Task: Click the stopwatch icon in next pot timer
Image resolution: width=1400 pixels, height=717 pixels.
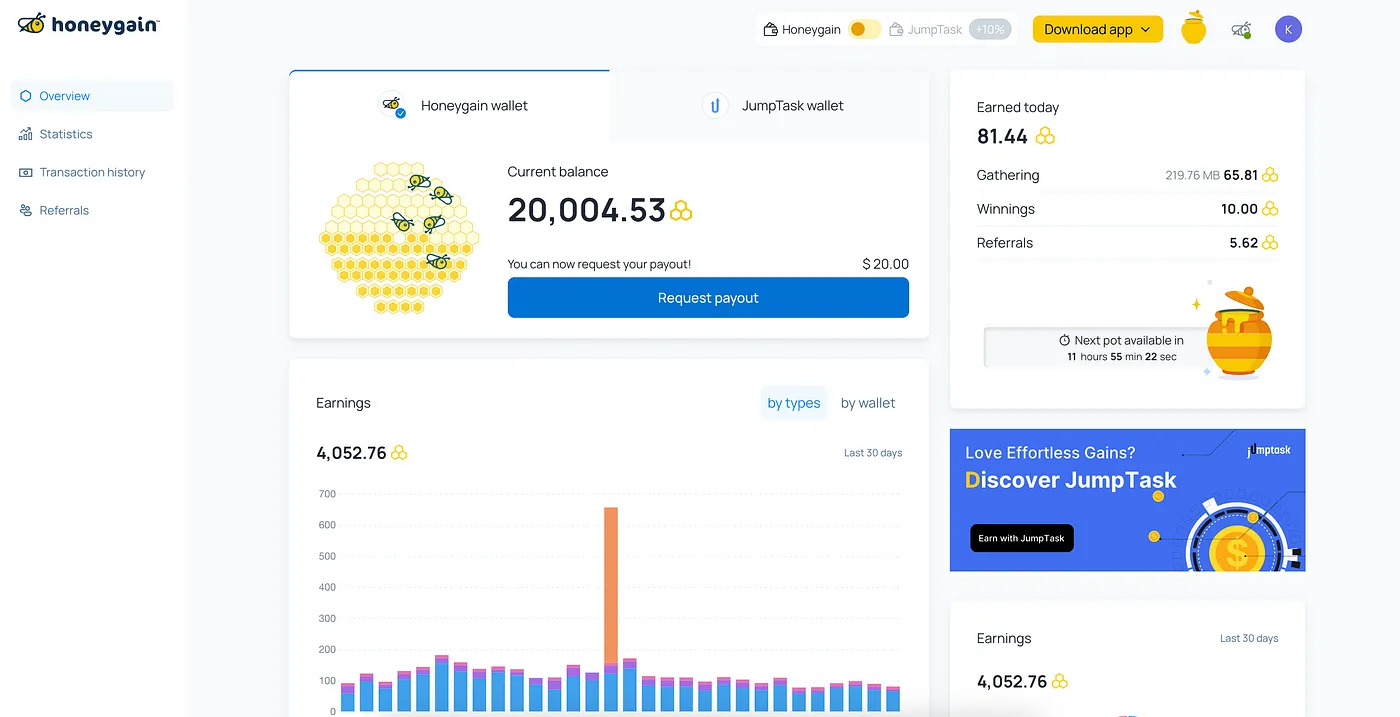Action: click(x=1065, y=341)
